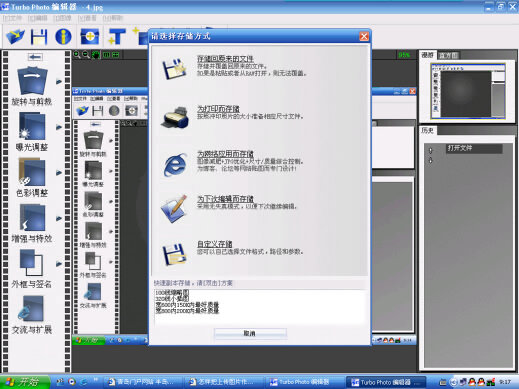The width and height of the screenshot is (519, 389).
Task: Click the zoom out magnifier icon
Action: 86,55
